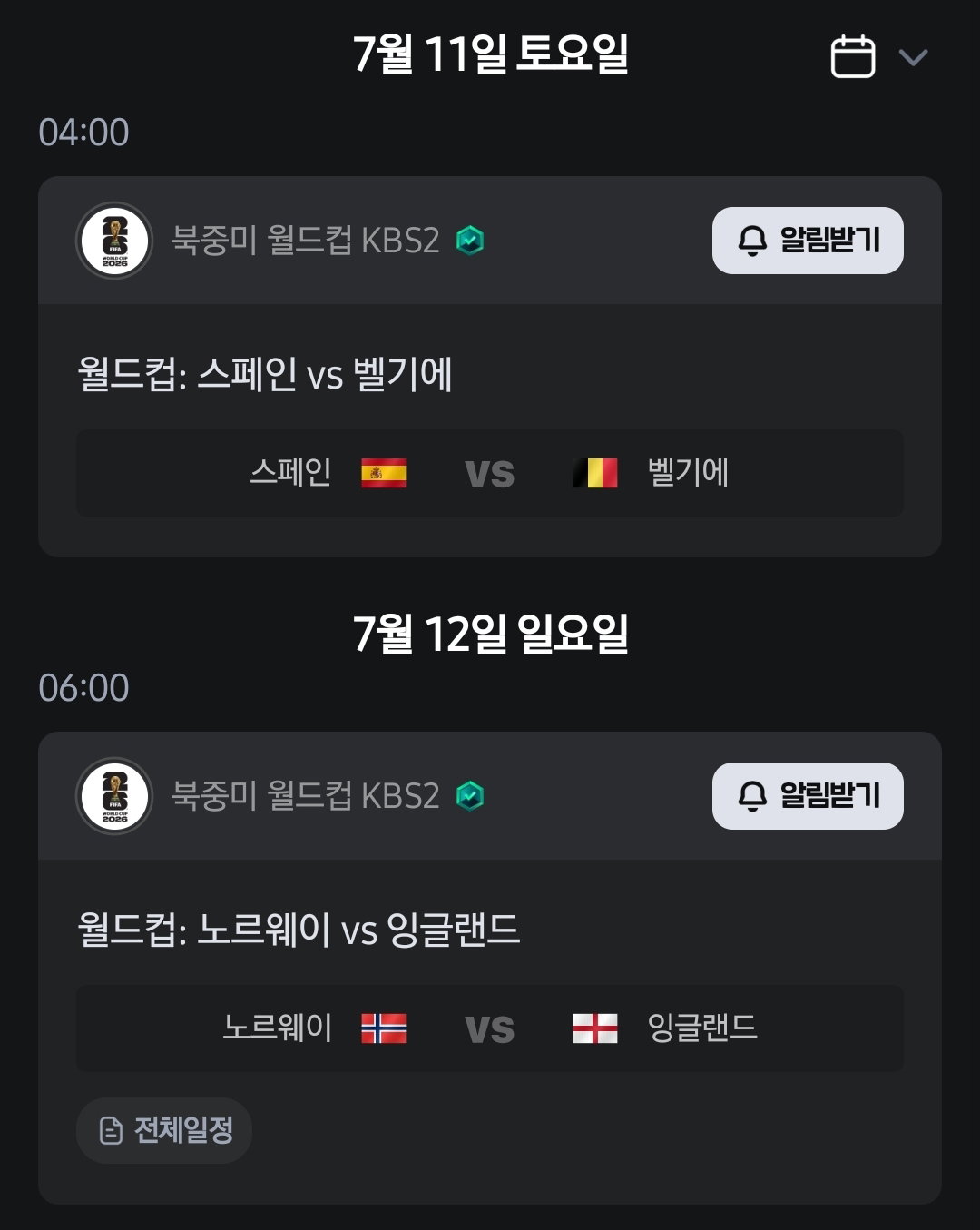Open first 북중미 월드컵 KBS2 channel name

click(x=306, y=241)
